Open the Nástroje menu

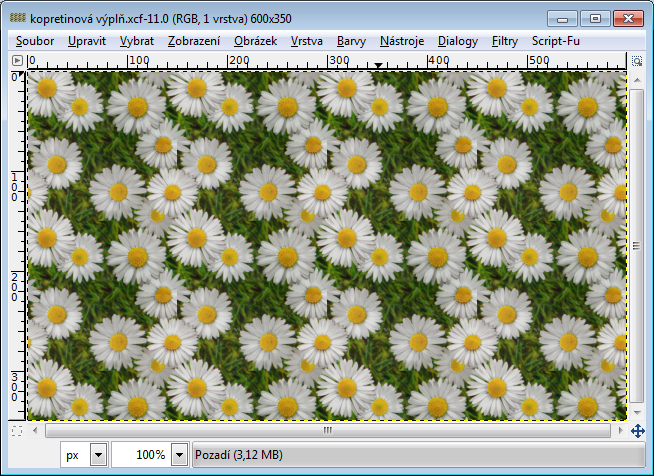[402, 41]
